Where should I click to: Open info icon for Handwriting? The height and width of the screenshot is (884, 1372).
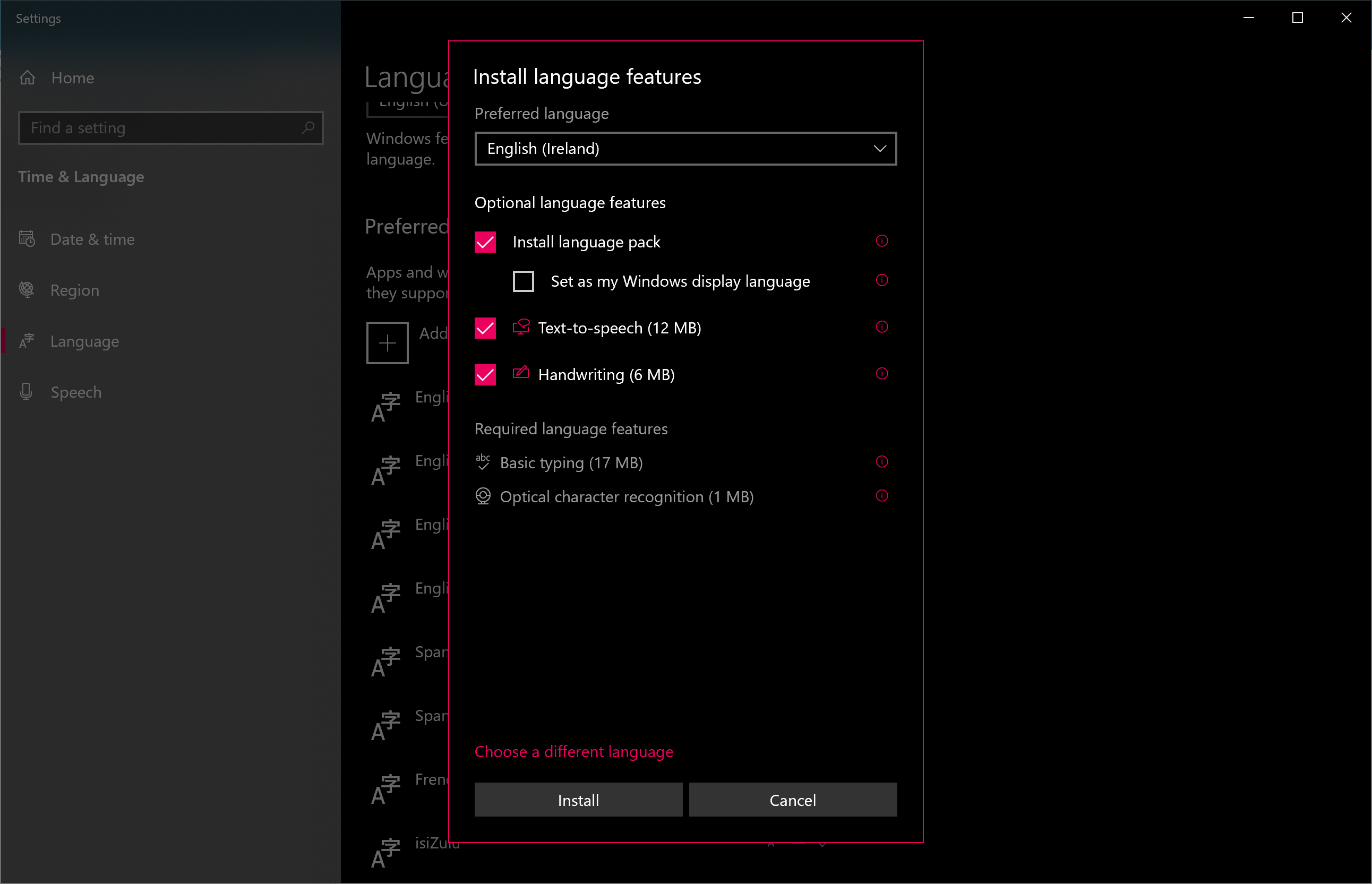click(882, 374)
